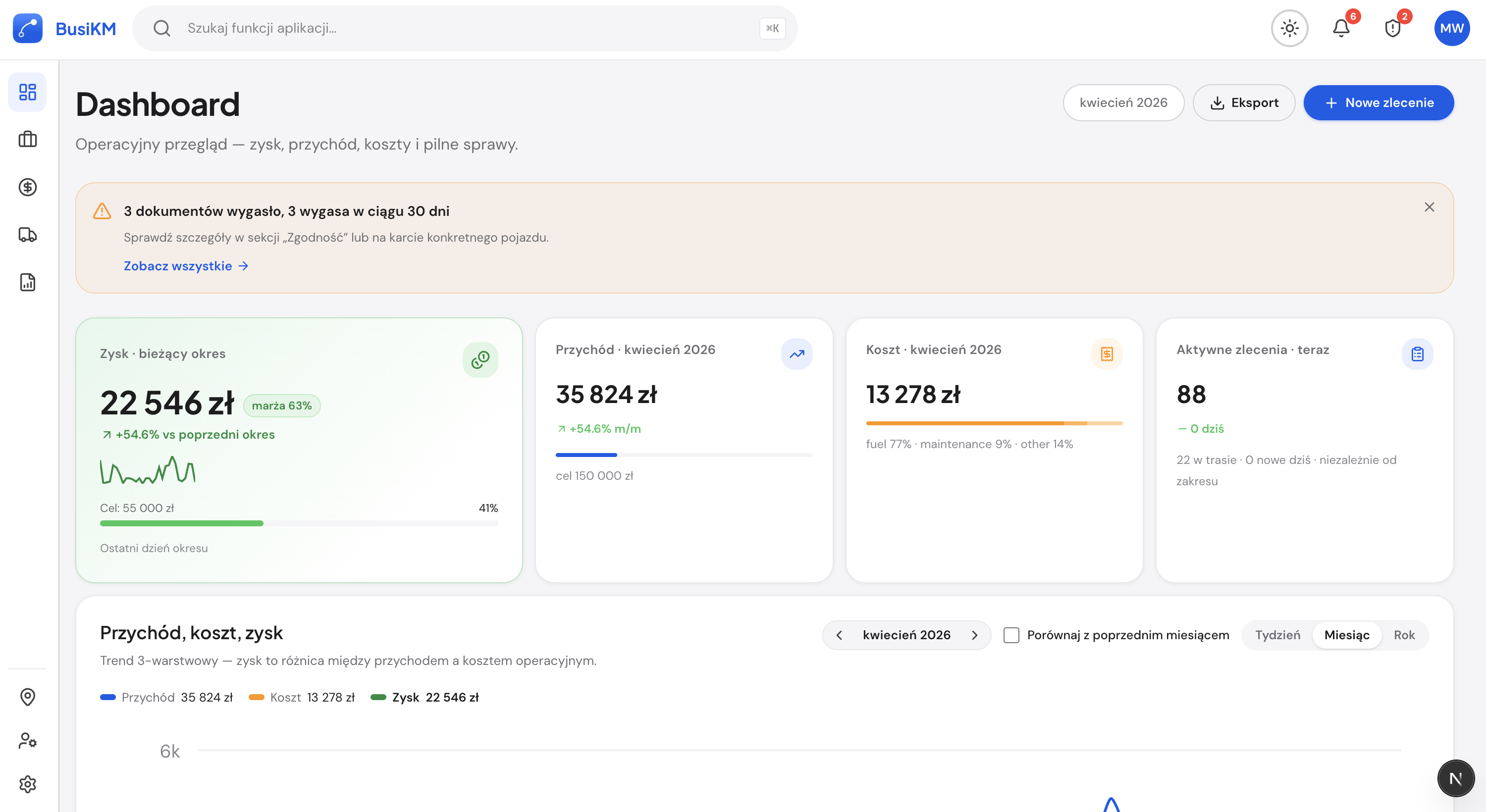Click the 0 dziś indicator
Image resolution: width=1486 pixels, height=812 pixels.
coord(1200,428)
